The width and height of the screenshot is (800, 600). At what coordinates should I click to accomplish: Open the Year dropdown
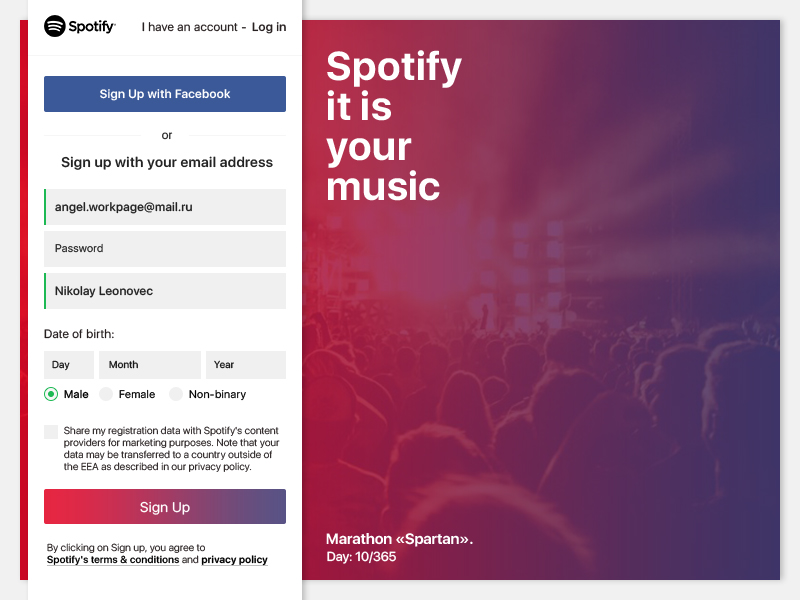coord(246,365)
